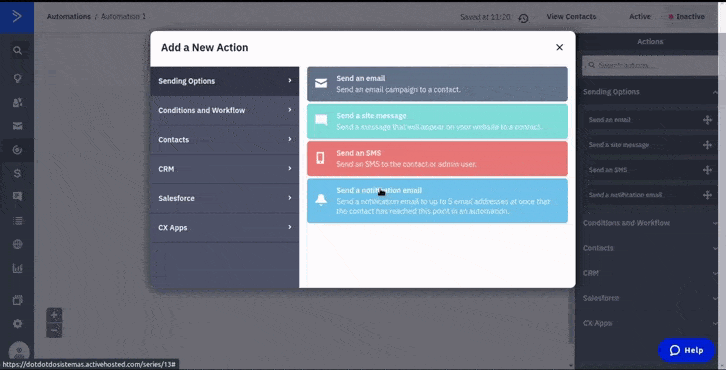726x370 pixels.
Task: Open campaigns envelope icon in sidebar
Action: [17, 126]
